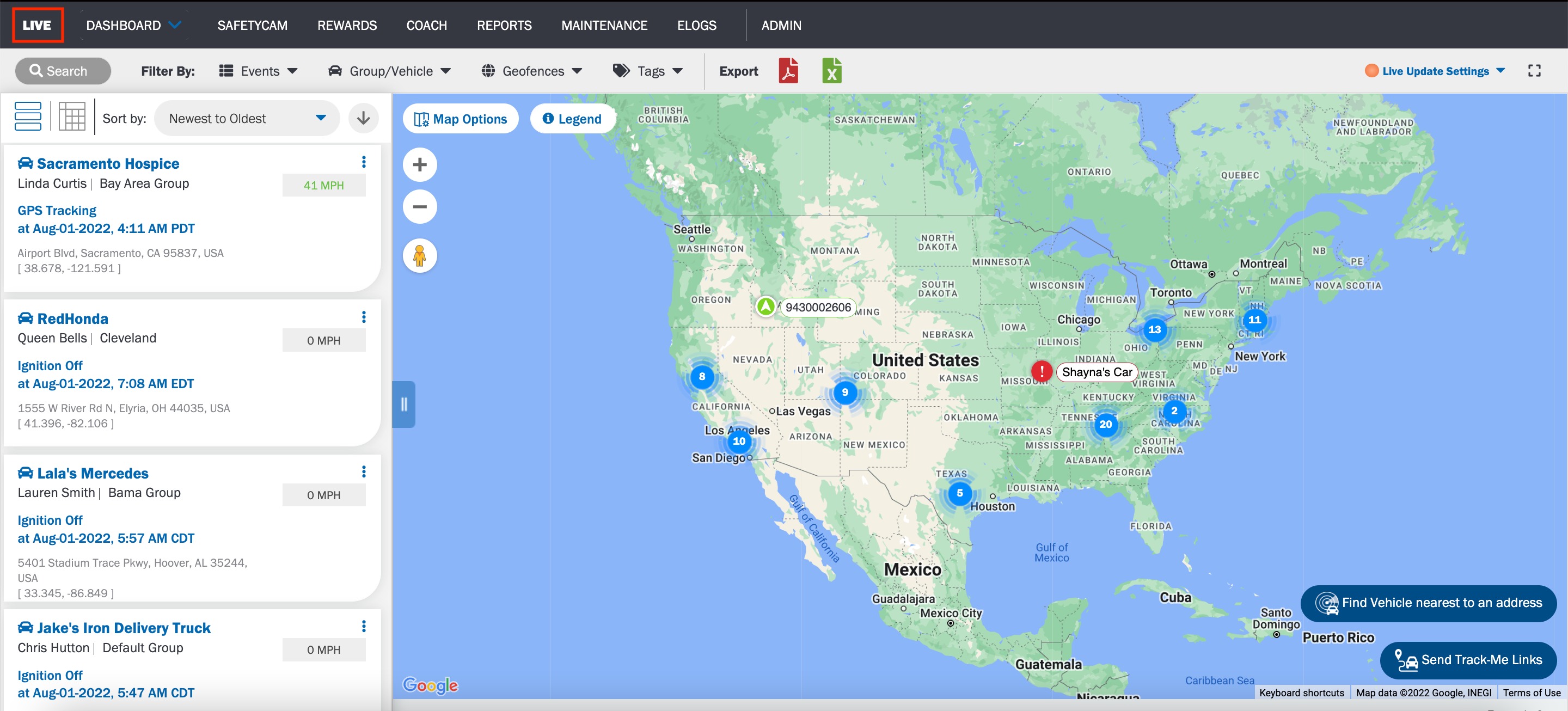Screen dimensions: 1568x711
Task: Switch to list view layout icon
Action: point(28,117)
